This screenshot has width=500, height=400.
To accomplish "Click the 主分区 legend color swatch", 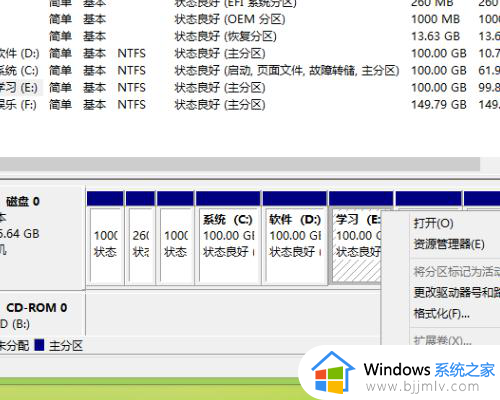I will coord(39,345).
